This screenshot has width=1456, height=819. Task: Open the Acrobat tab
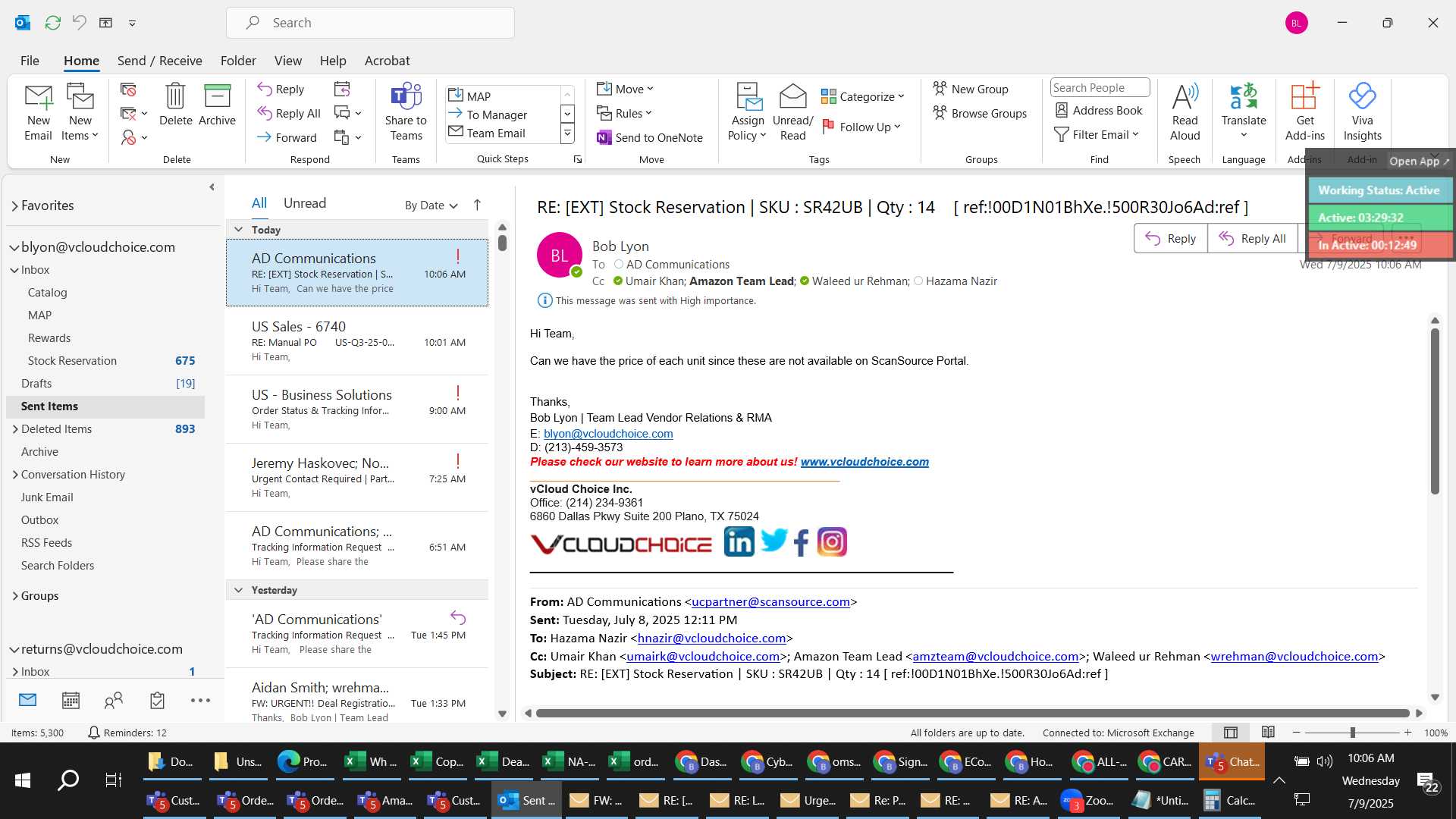(x=387, y=61)
